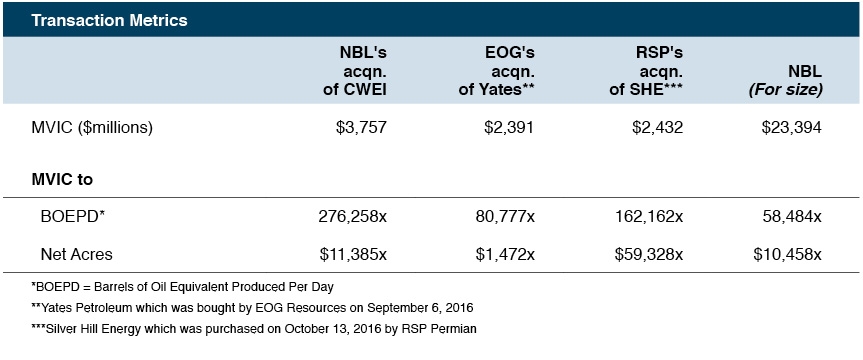The height and width of the screenshot is (360, 863).
Task: Click the $2,432 MVIC value
Action: [657, 128]
